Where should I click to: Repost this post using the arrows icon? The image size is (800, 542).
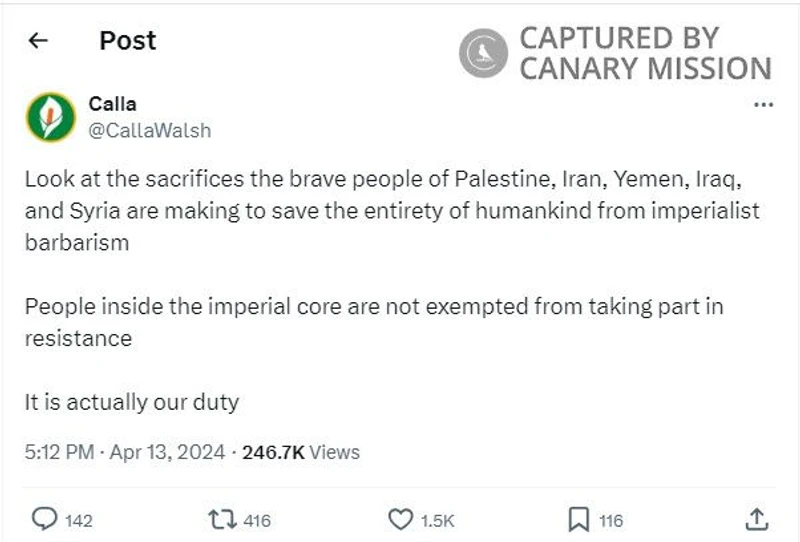point(220,519)
